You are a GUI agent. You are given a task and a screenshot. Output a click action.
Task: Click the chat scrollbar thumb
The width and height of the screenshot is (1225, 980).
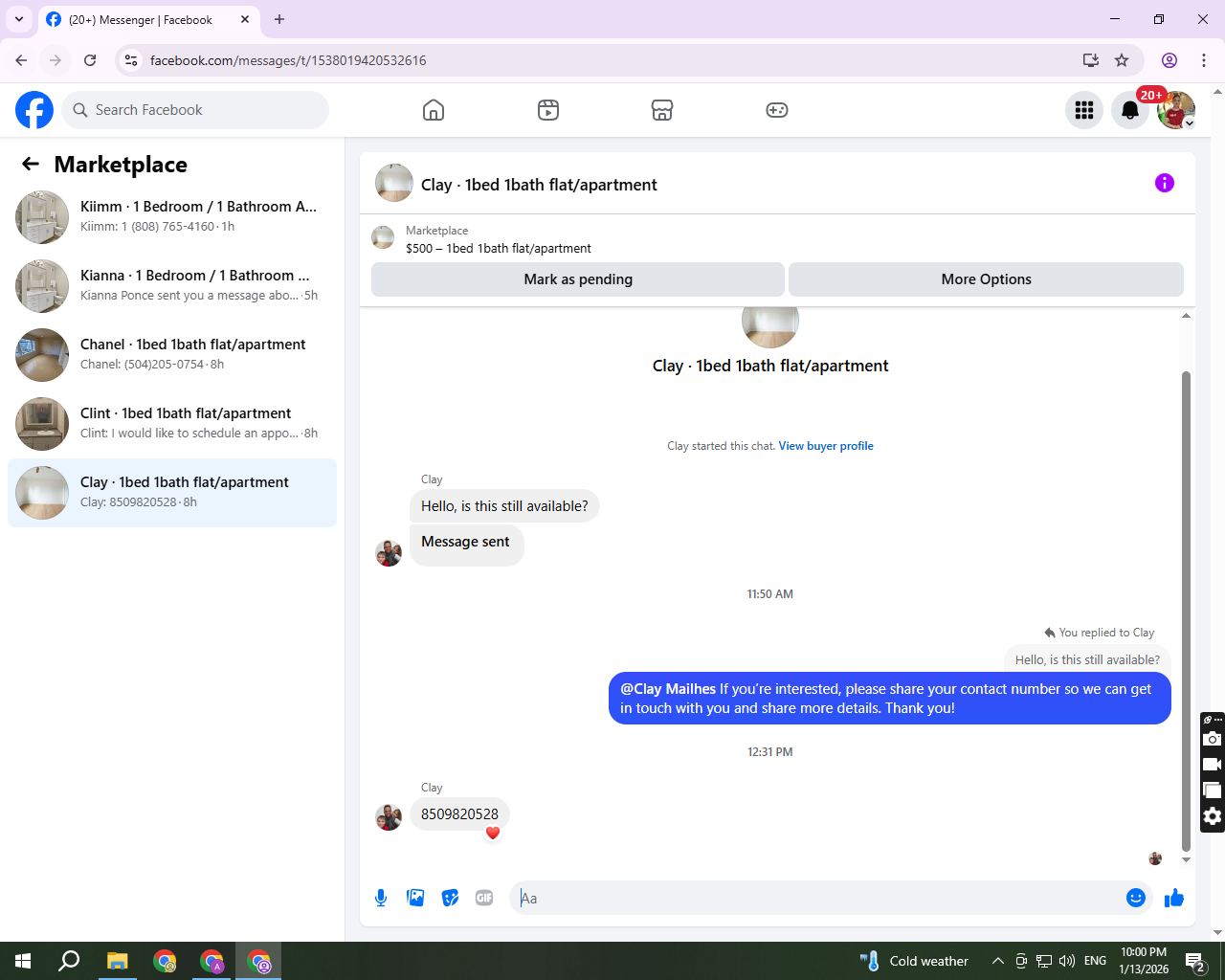click(1186, 611)
